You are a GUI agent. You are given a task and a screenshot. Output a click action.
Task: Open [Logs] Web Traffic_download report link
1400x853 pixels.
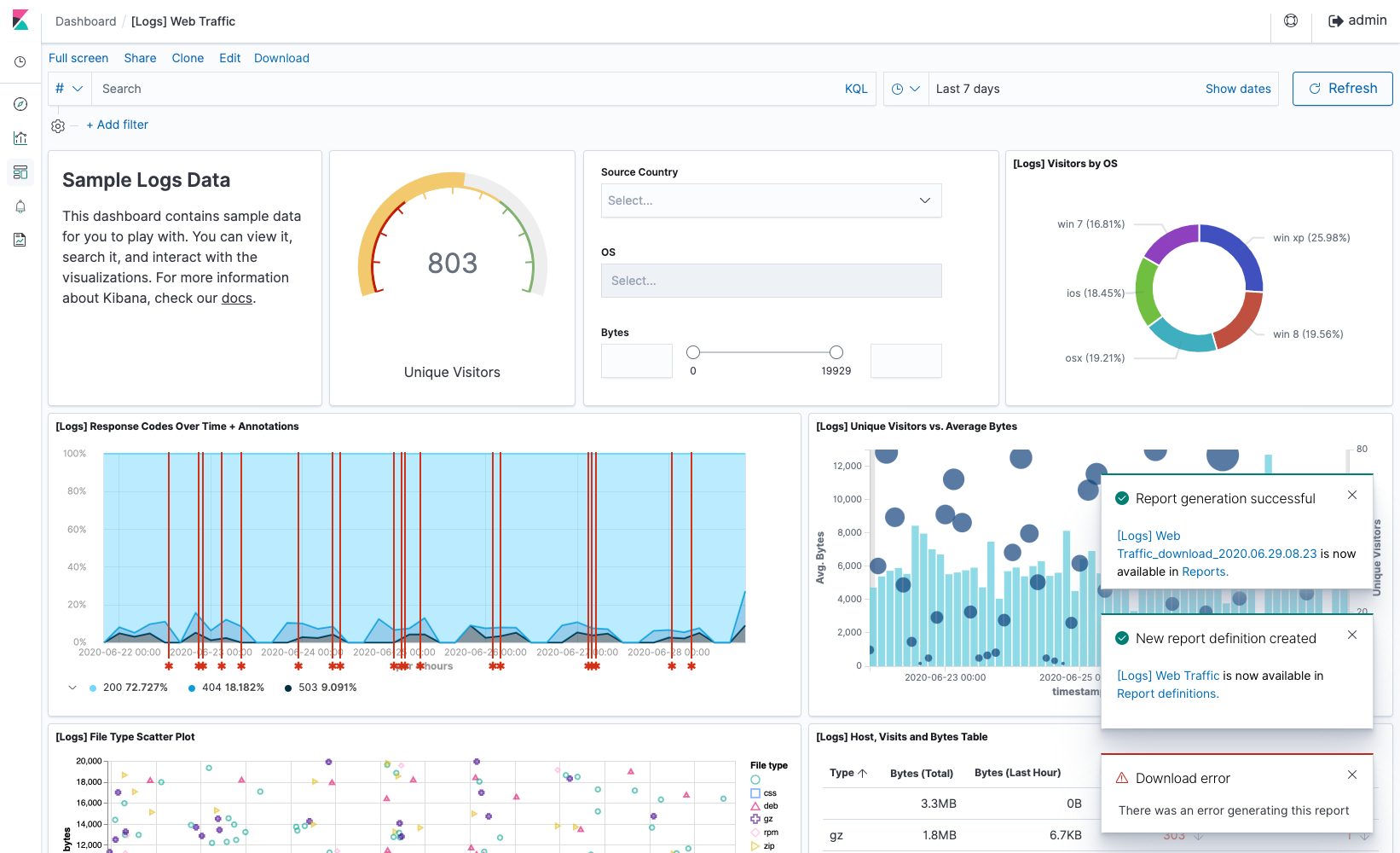pos(1217,544)
